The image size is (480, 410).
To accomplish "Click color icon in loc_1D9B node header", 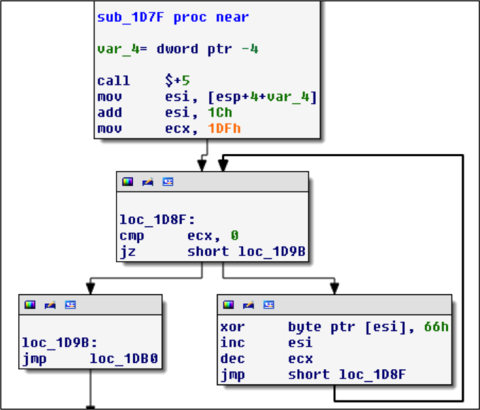I will 30,305.
